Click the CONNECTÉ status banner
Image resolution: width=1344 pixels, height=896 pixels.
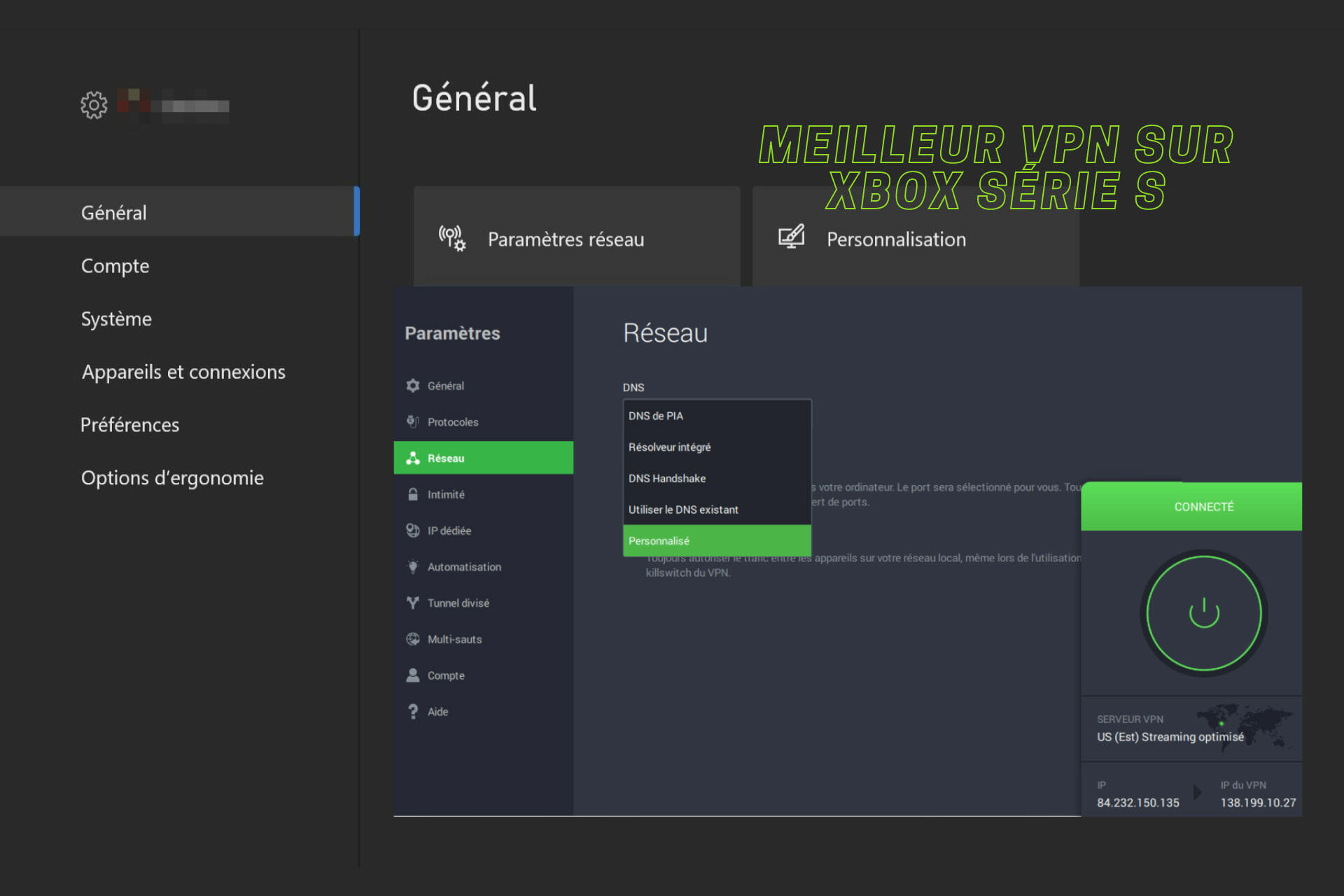click(1191, 506)
